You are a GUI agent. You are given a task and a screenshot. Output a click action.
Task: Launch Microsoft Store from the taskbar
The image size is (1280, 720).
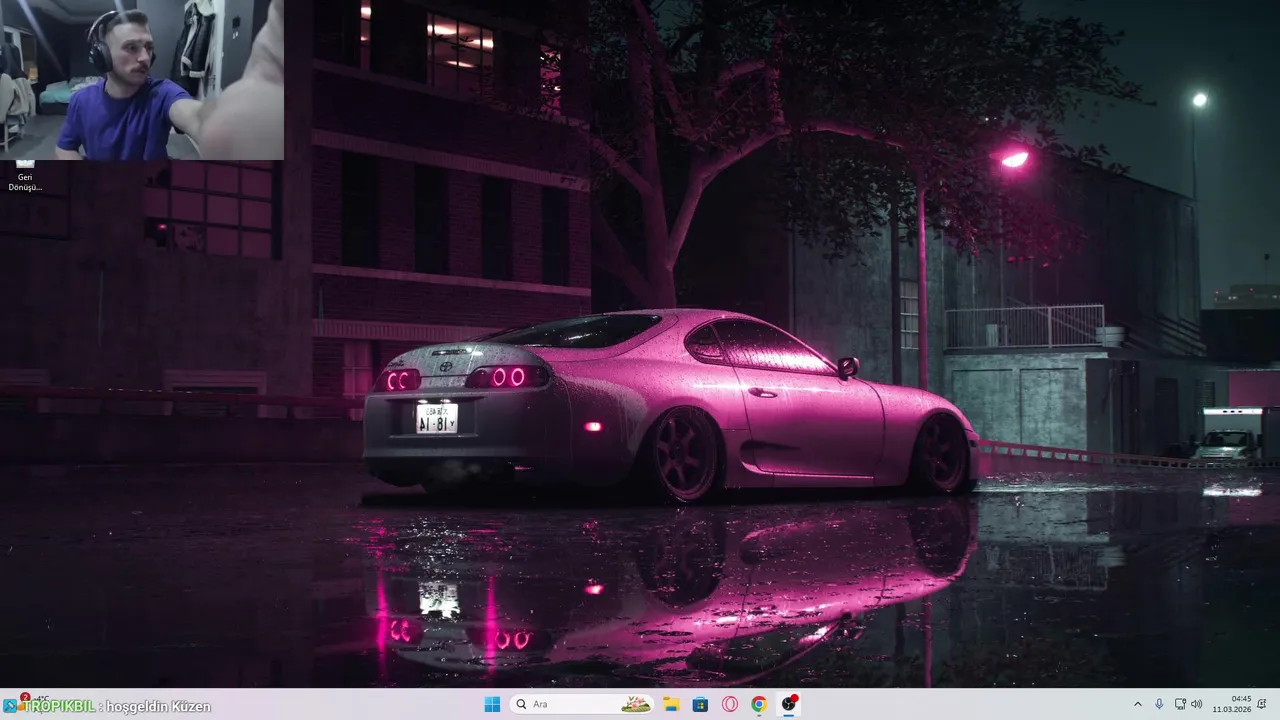(x=700, y=704)
